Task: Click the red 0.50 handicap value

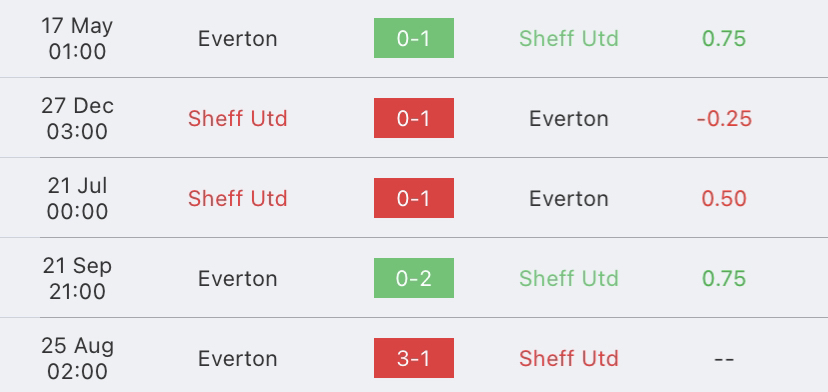Action: tap(724, 199)
